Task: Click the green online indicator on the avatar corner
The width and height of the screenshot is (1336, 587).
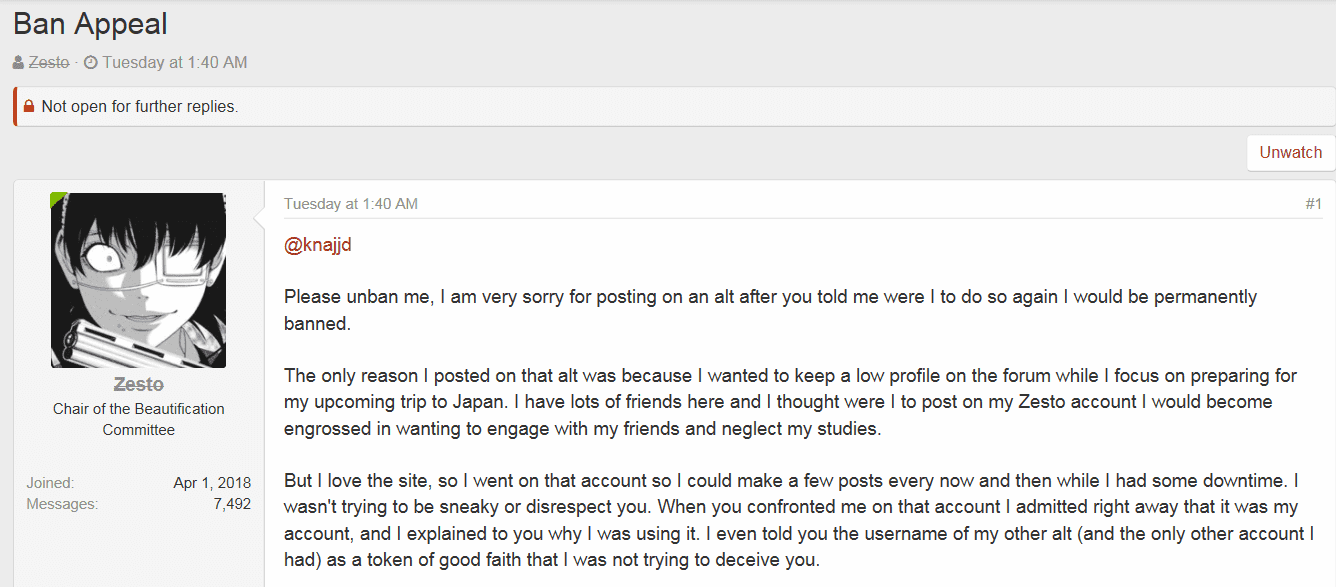Action: coord(59,200)
